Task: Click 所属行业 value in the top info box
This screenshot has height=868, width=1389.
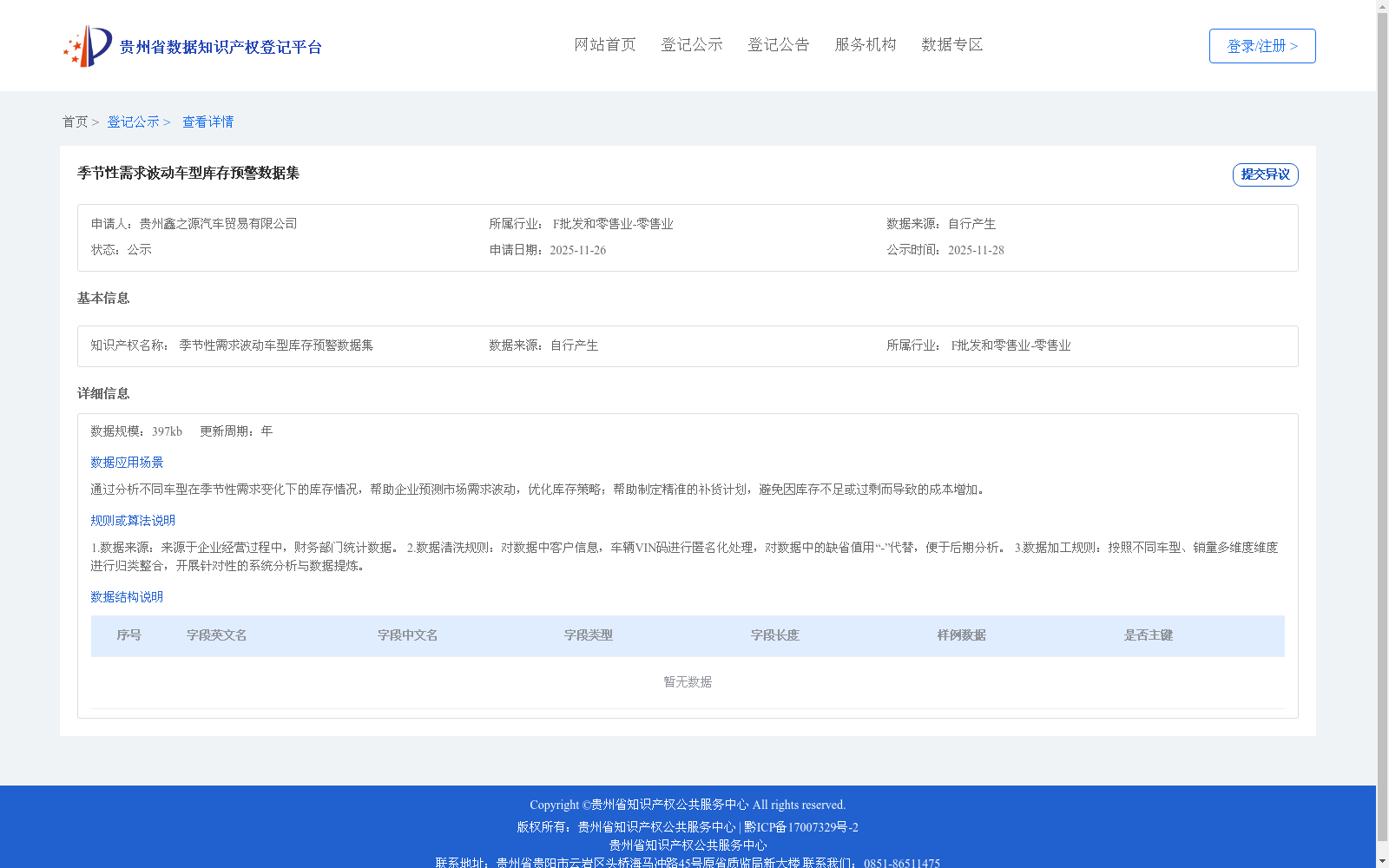Action: (x=613, y=224)
